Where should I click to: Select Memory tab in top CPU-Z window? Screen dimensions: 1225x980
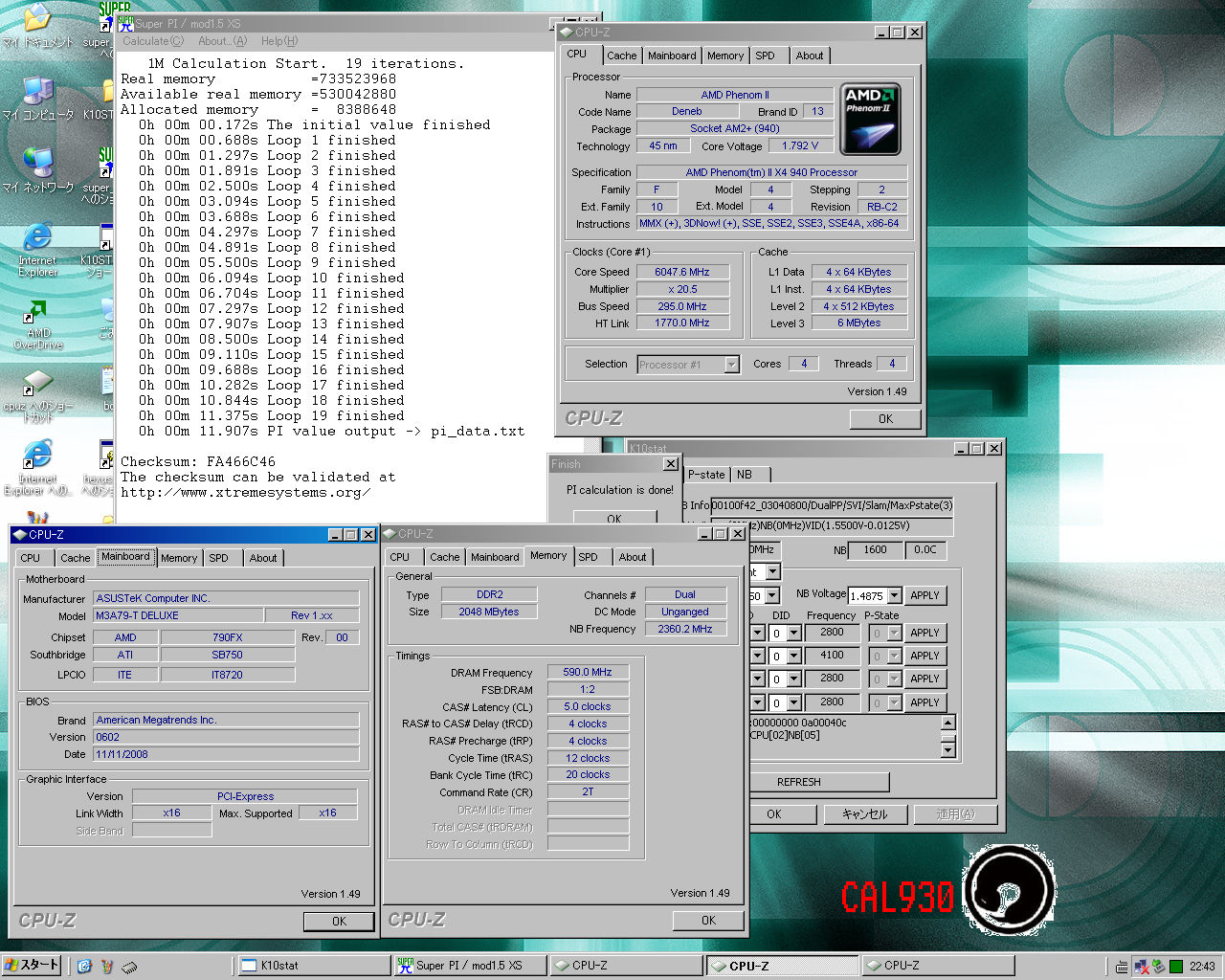point(724,56)
